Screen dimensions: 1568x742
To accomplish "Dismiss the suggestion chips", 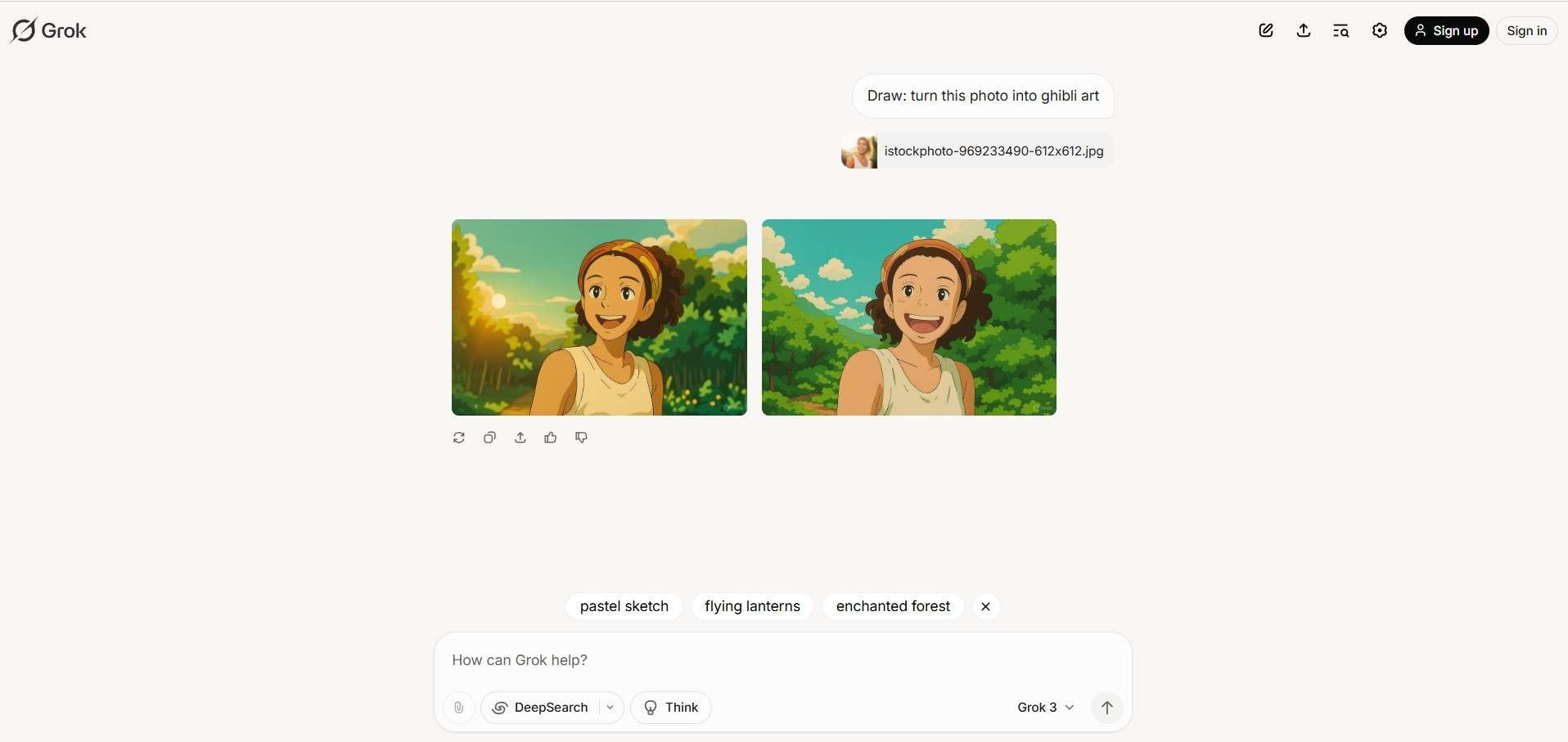I will click(986, 606).
